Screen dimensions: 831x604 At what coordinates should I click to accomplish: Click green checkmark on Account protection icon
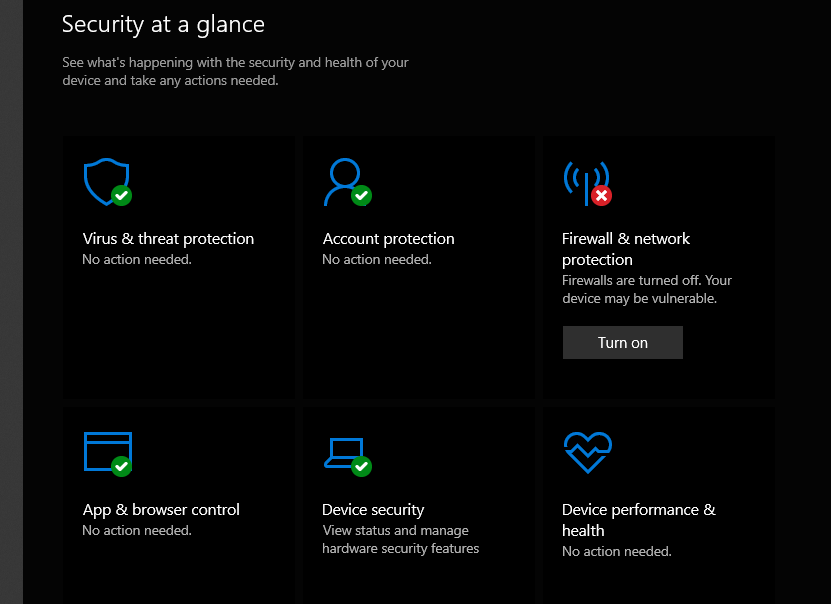coord(361,196)
